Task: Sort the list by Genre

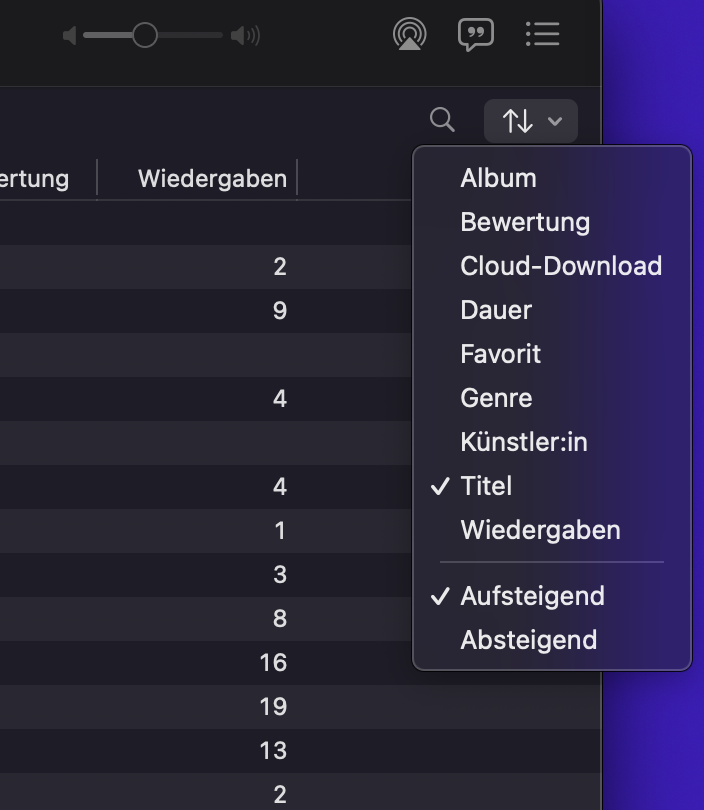Action: click(x=496, y=398)
